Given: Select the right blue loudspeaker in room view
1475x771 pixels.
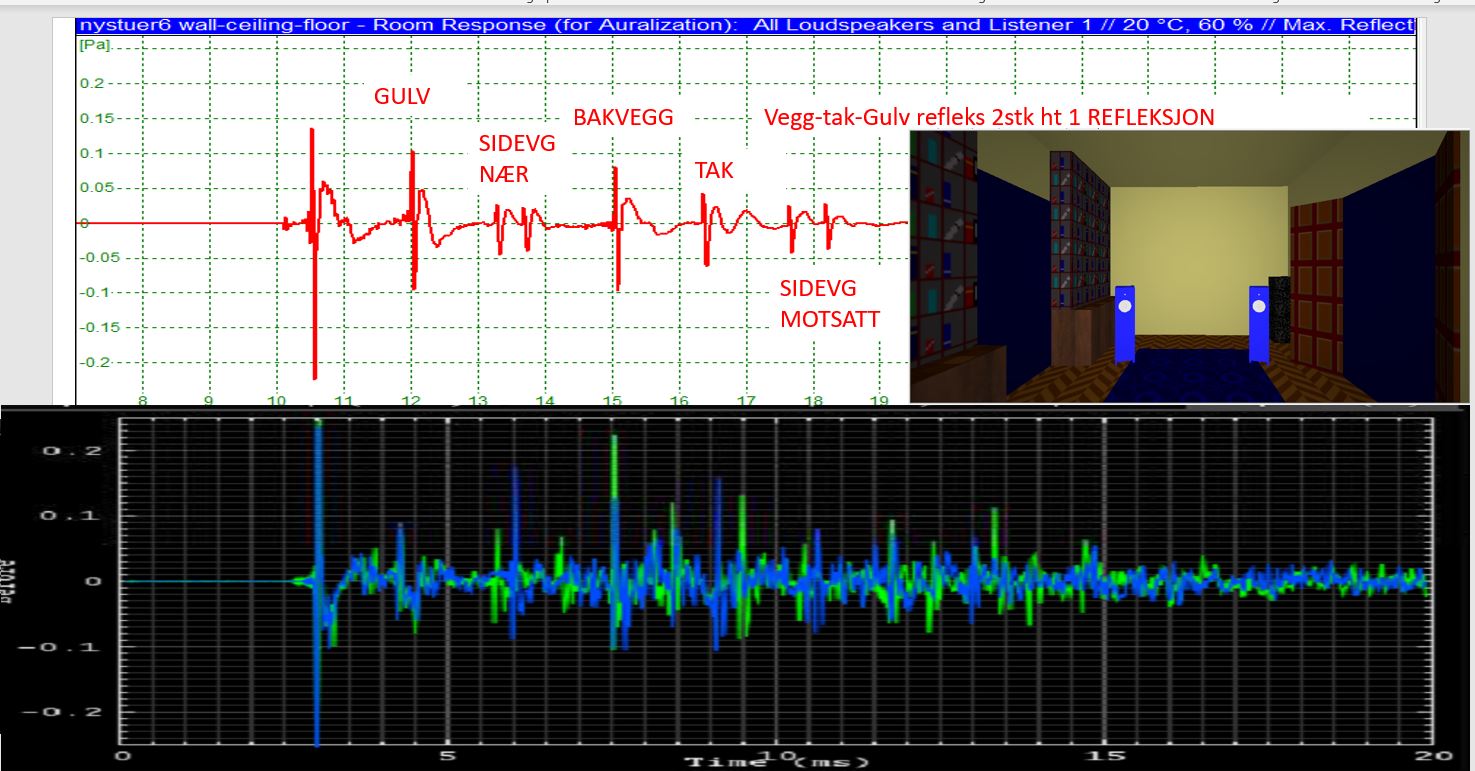Looking at the screenshot, I should pyautogui.click(x=1259, y=323).
